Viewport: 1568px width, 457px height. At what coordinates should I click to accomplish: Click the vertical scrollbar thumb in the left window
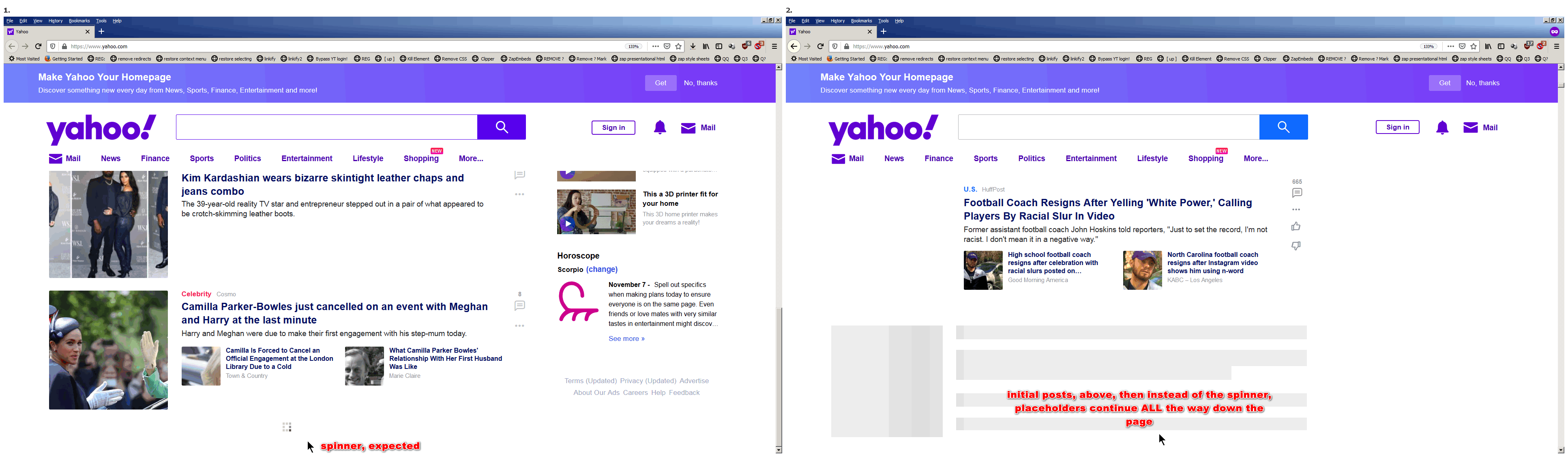779,377
